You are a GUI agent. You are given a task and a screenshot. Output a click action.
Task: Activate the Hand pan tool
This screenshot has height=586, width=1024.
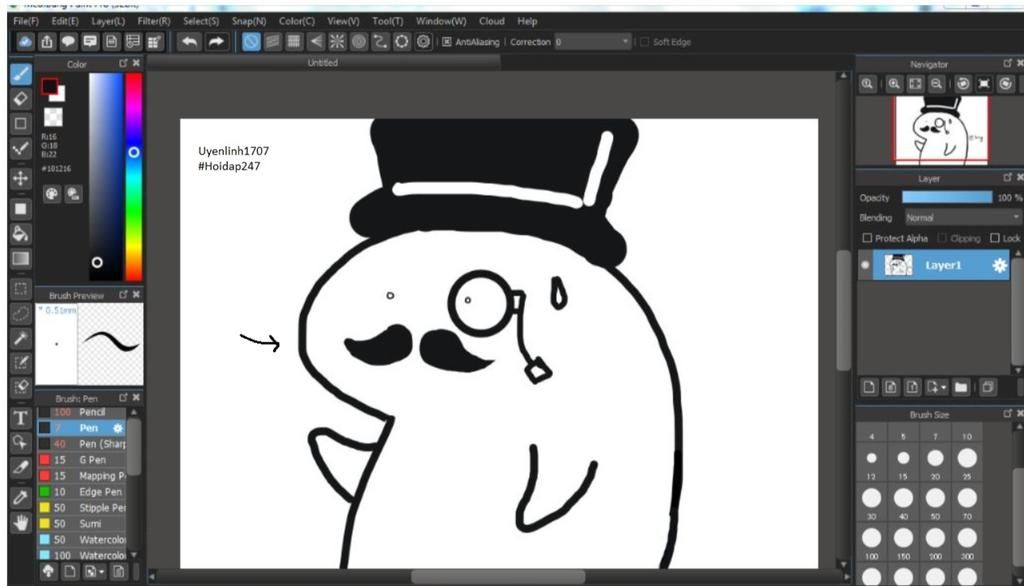tap(21, 523)
